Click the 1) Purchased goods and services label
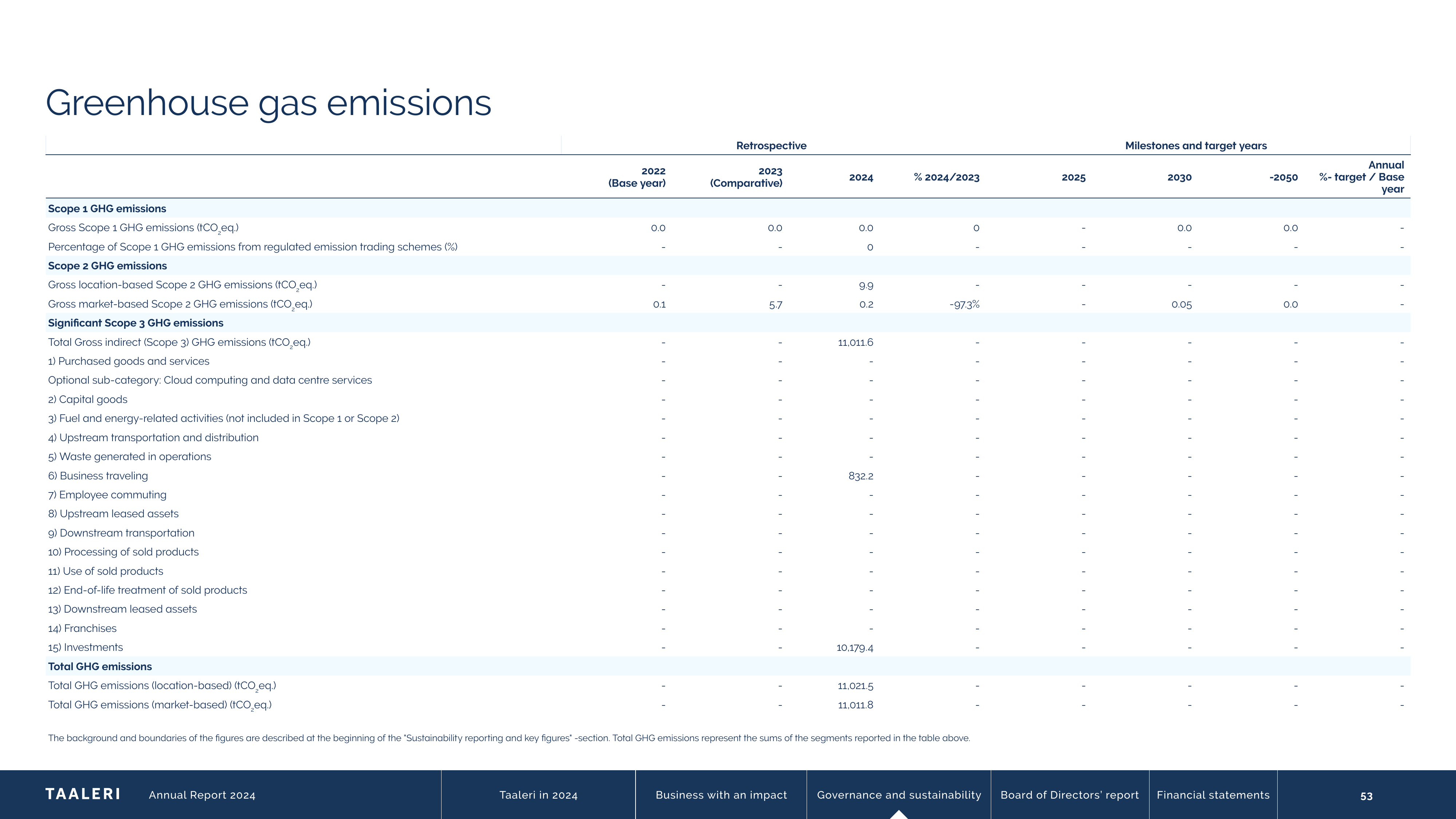The width and height of the screenshot is (1456, 819). pos(128,361)
